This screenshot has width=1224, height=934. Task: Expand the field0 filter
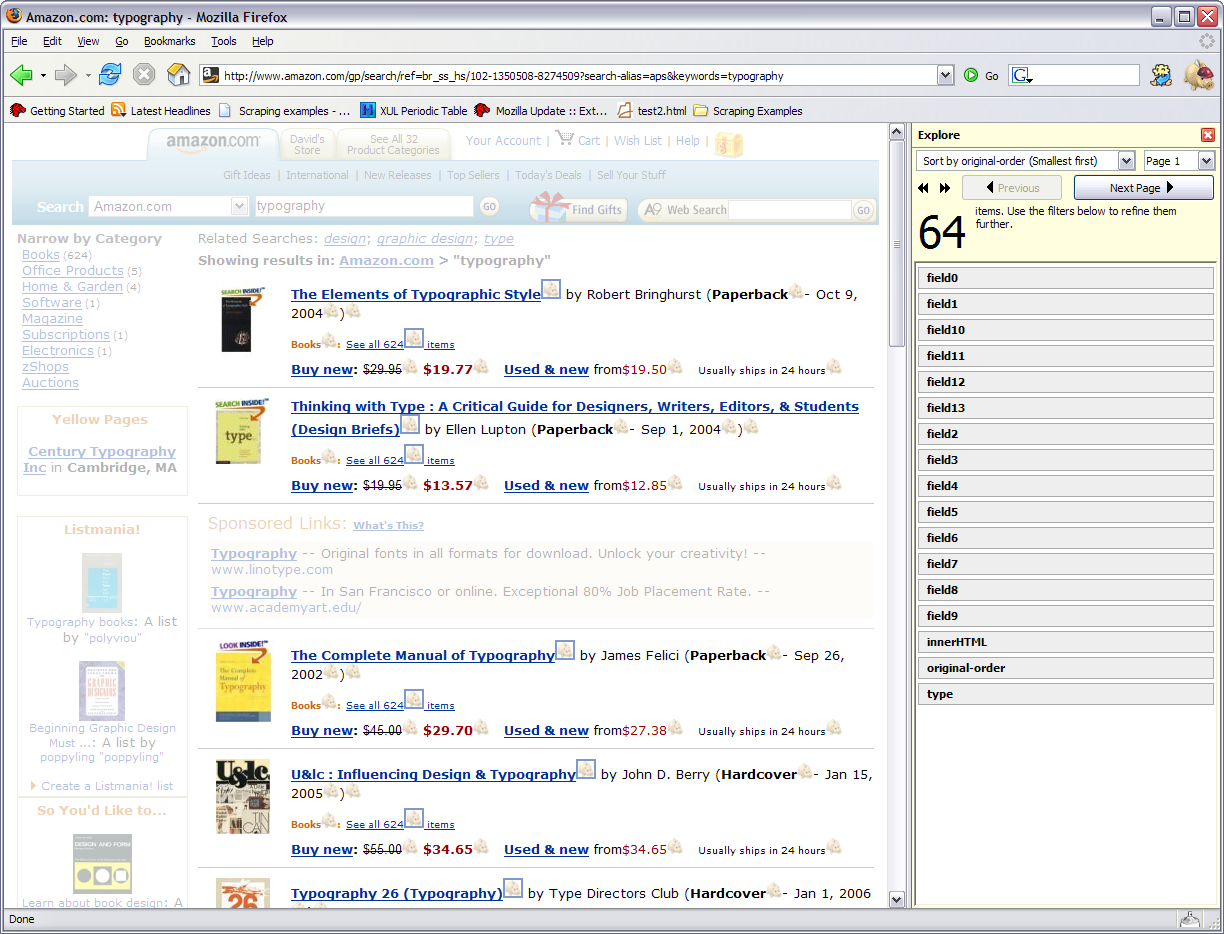[x=1065, y=278]
